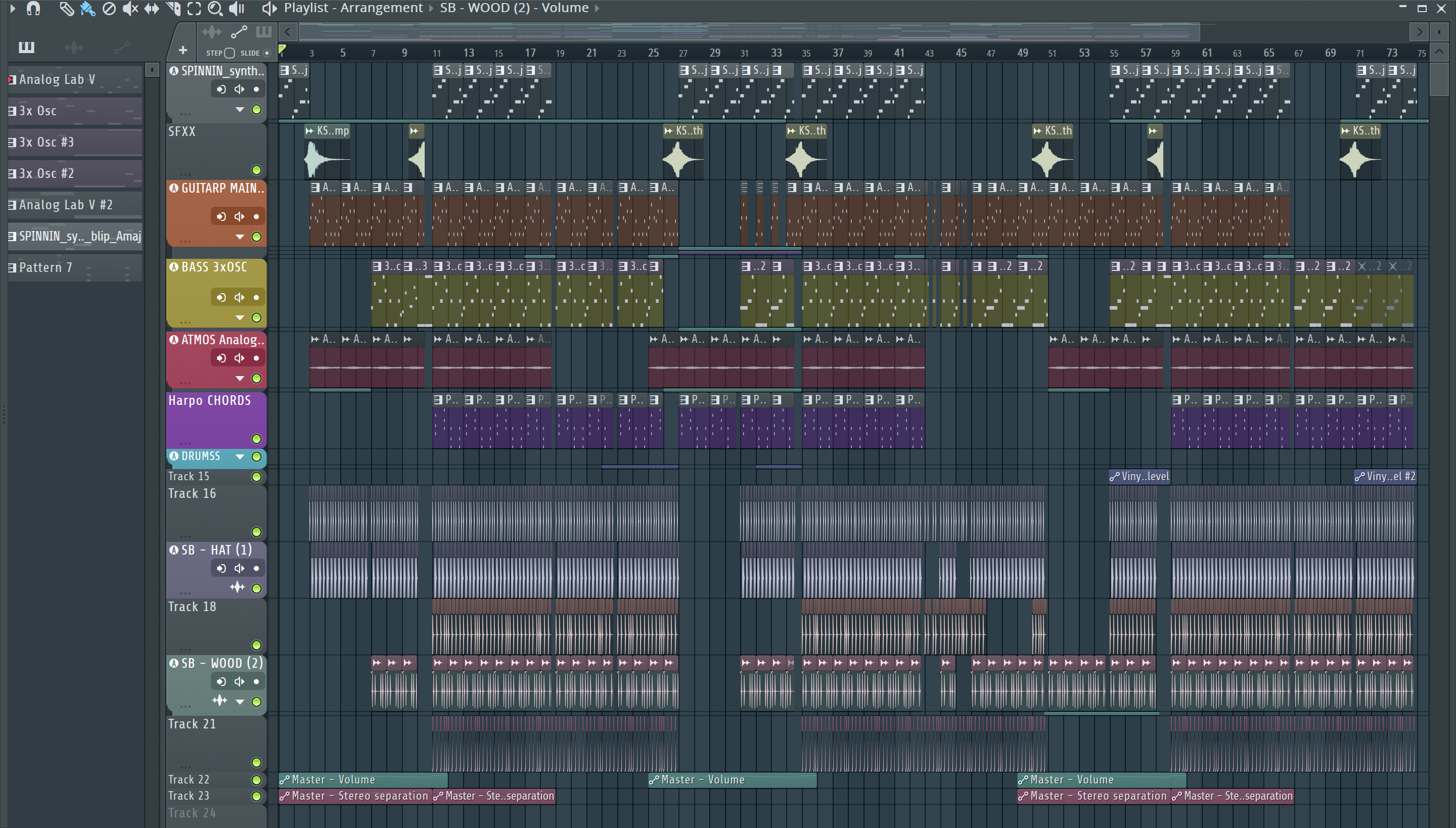Choose the Select marquee tool
Viewport: 1456px width, 828px height.
(194, 9)
